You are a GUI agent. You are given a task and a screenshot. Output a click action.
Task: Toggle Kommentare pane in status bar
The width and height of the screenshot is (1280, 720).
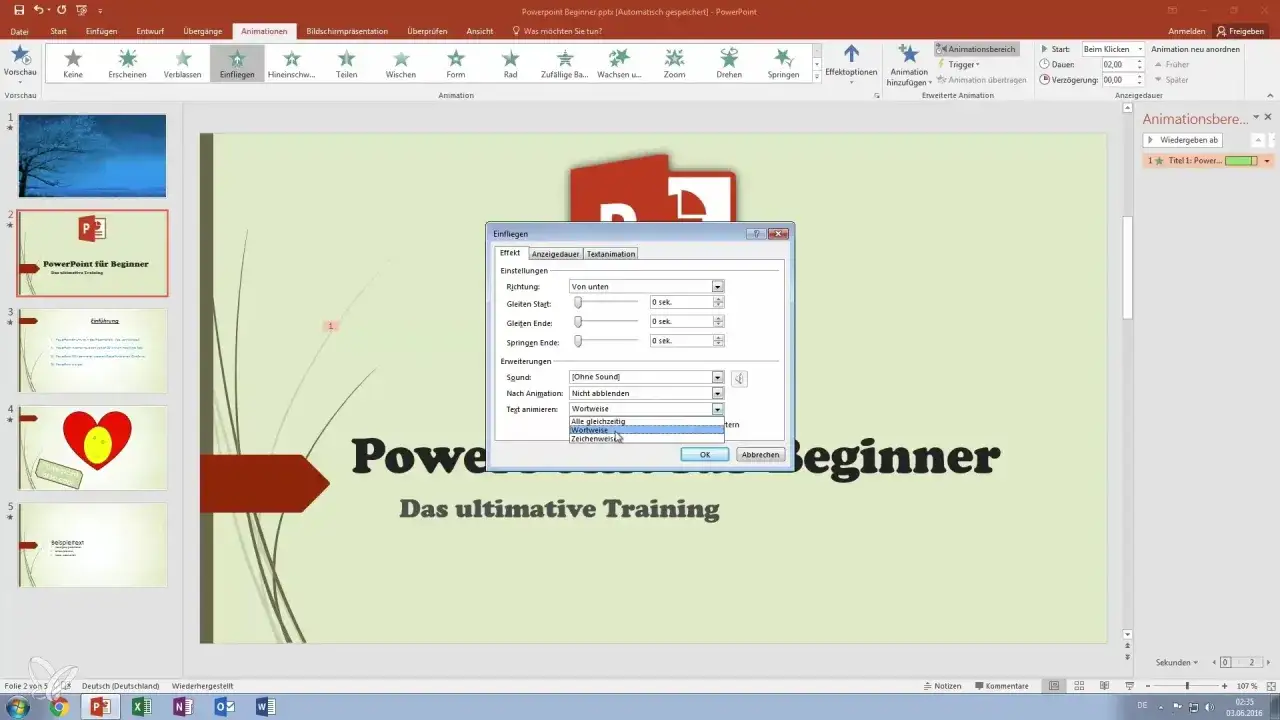click(x=1001, y=686)
